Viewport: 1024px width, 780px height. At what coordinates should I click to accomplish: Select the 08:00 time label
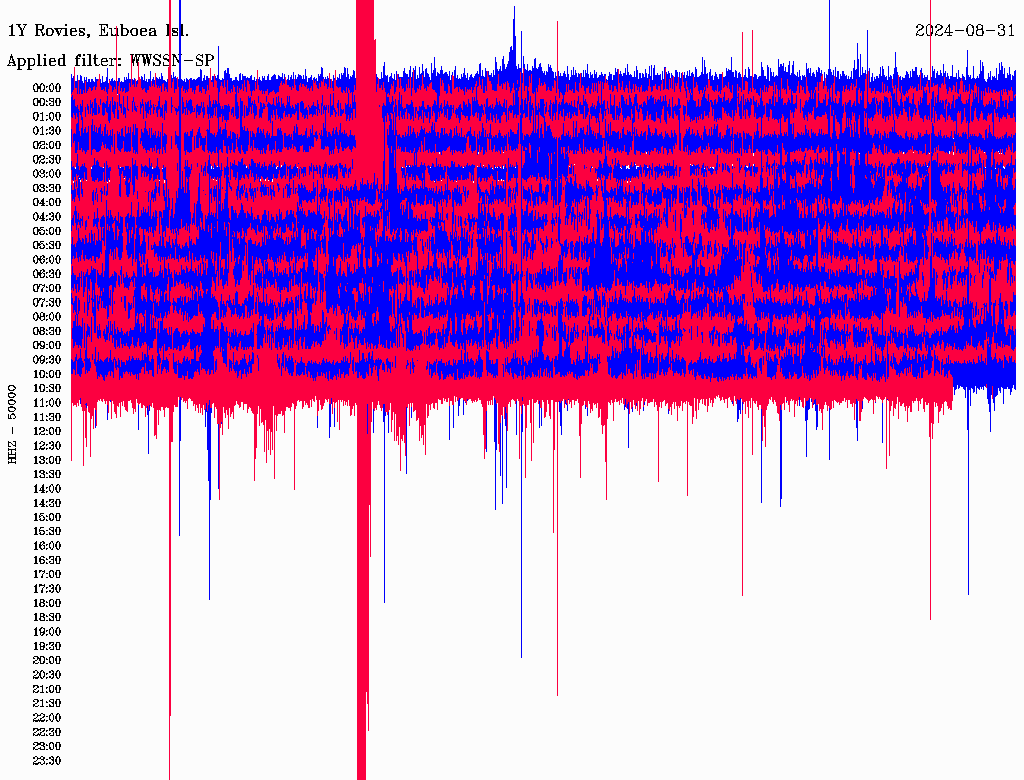pos(47,317)
